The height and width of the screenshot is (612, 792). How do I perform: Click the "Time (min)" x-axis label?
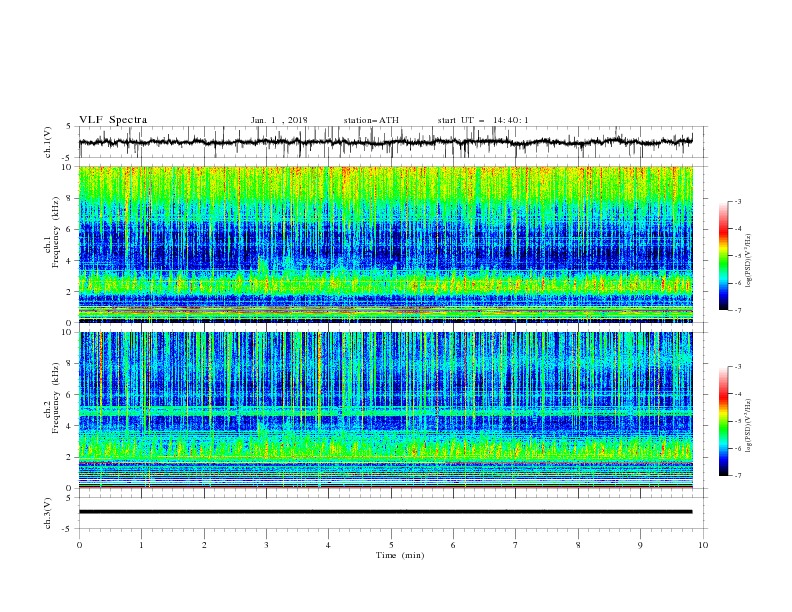[x=400, y=555]
